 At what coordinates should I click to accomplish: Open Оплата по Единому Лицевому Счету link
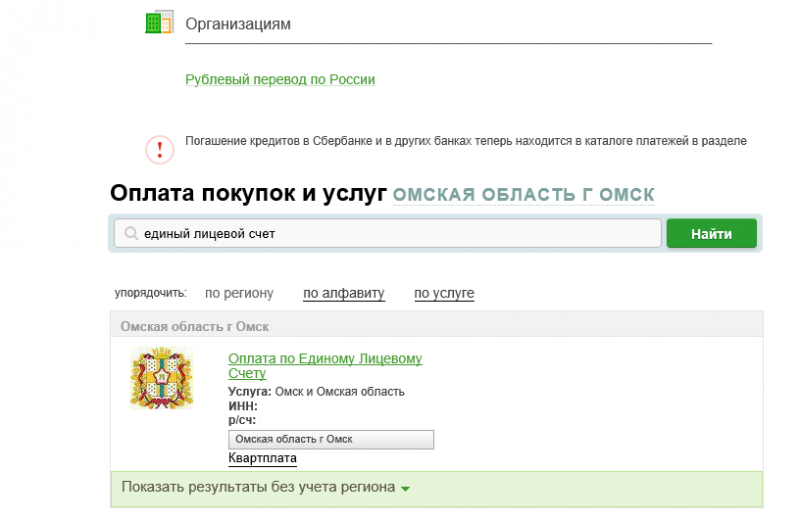point(325,365)
